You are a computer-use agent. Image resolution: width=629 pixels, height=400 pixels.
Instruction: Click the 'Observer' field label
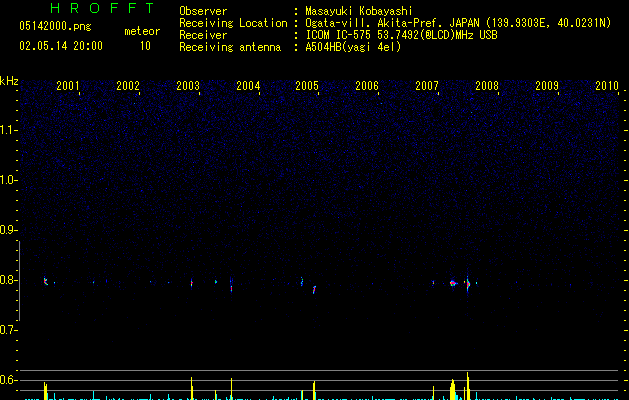(203, 11)
